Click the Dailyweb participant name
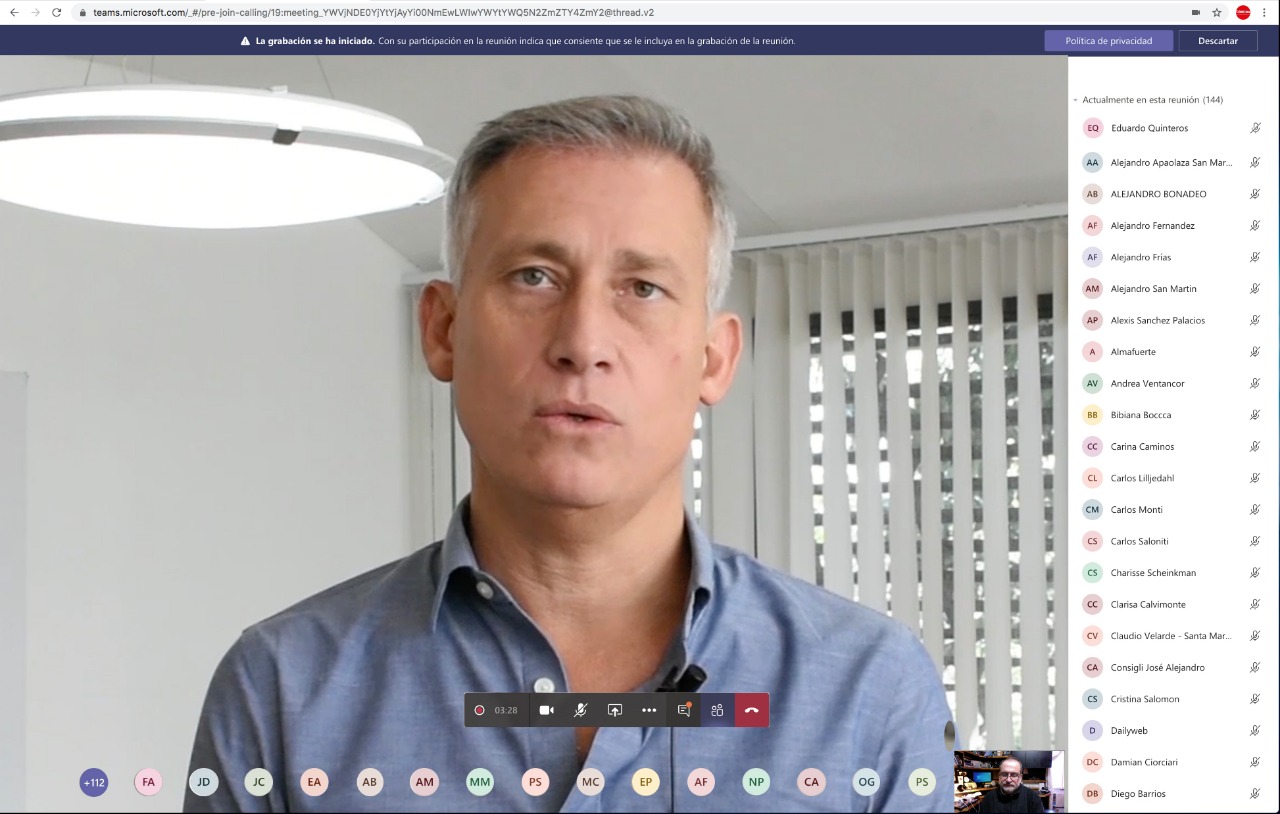 click(1130, 731)
